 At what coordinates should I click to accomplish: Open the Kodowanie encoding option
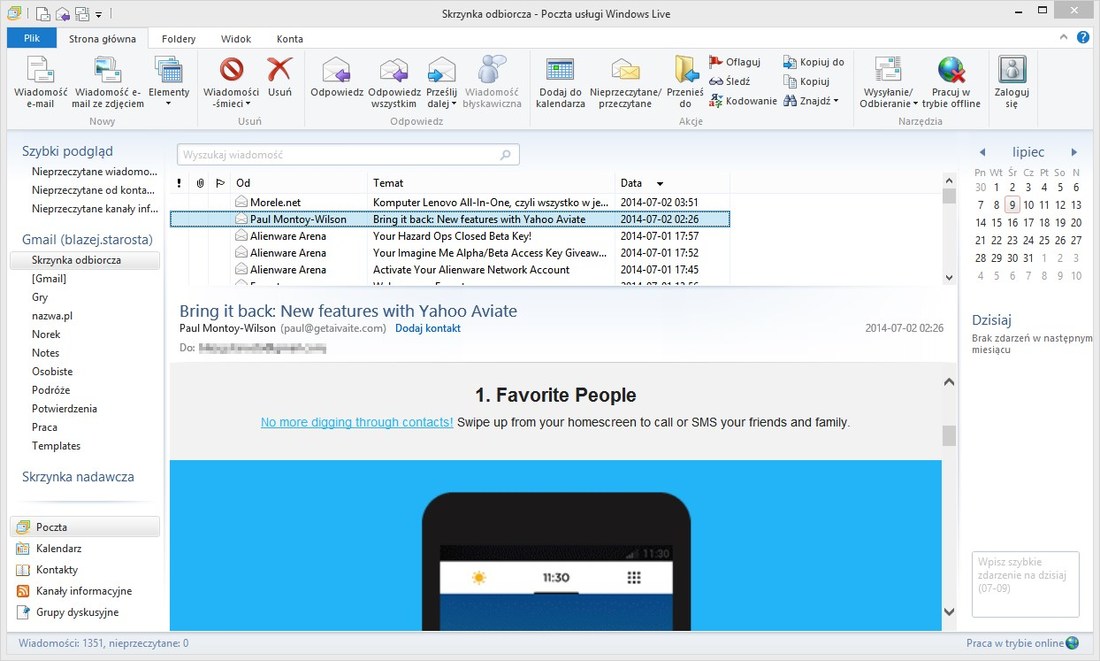click(x=742, y=101)
